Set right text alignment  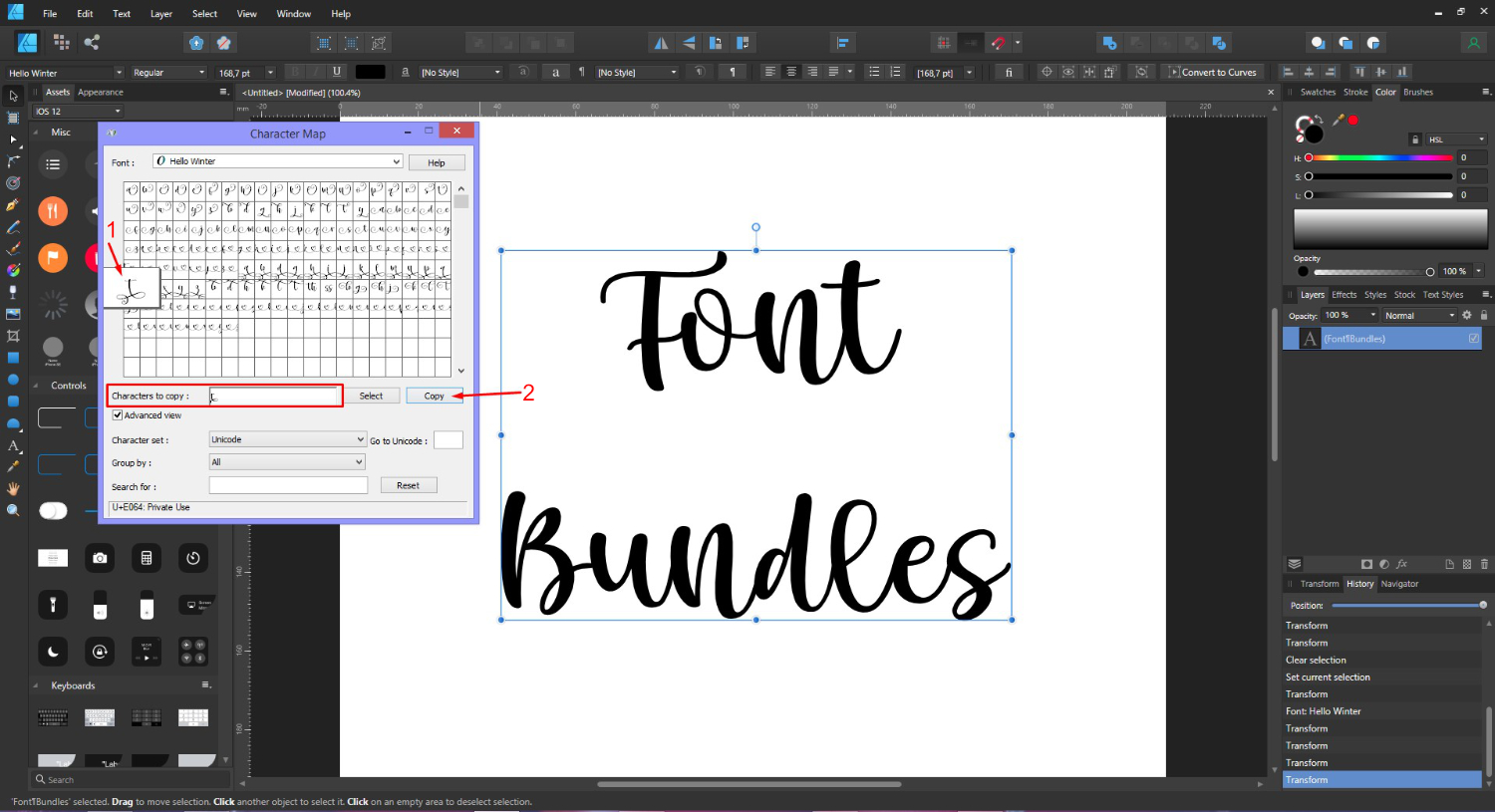click(812, 72)
